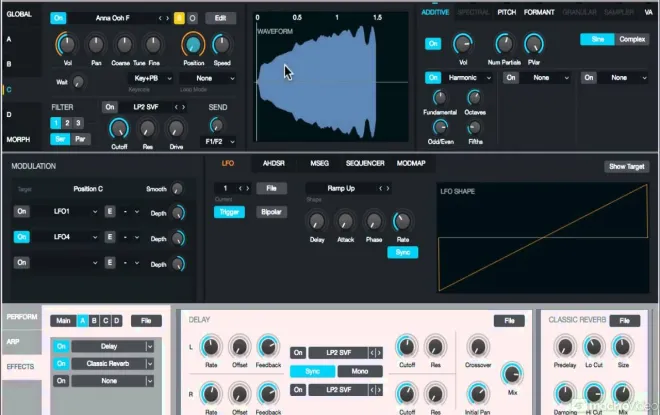
Task: Open the LFO4 modulation source dropdown
Action: (66, 237)
